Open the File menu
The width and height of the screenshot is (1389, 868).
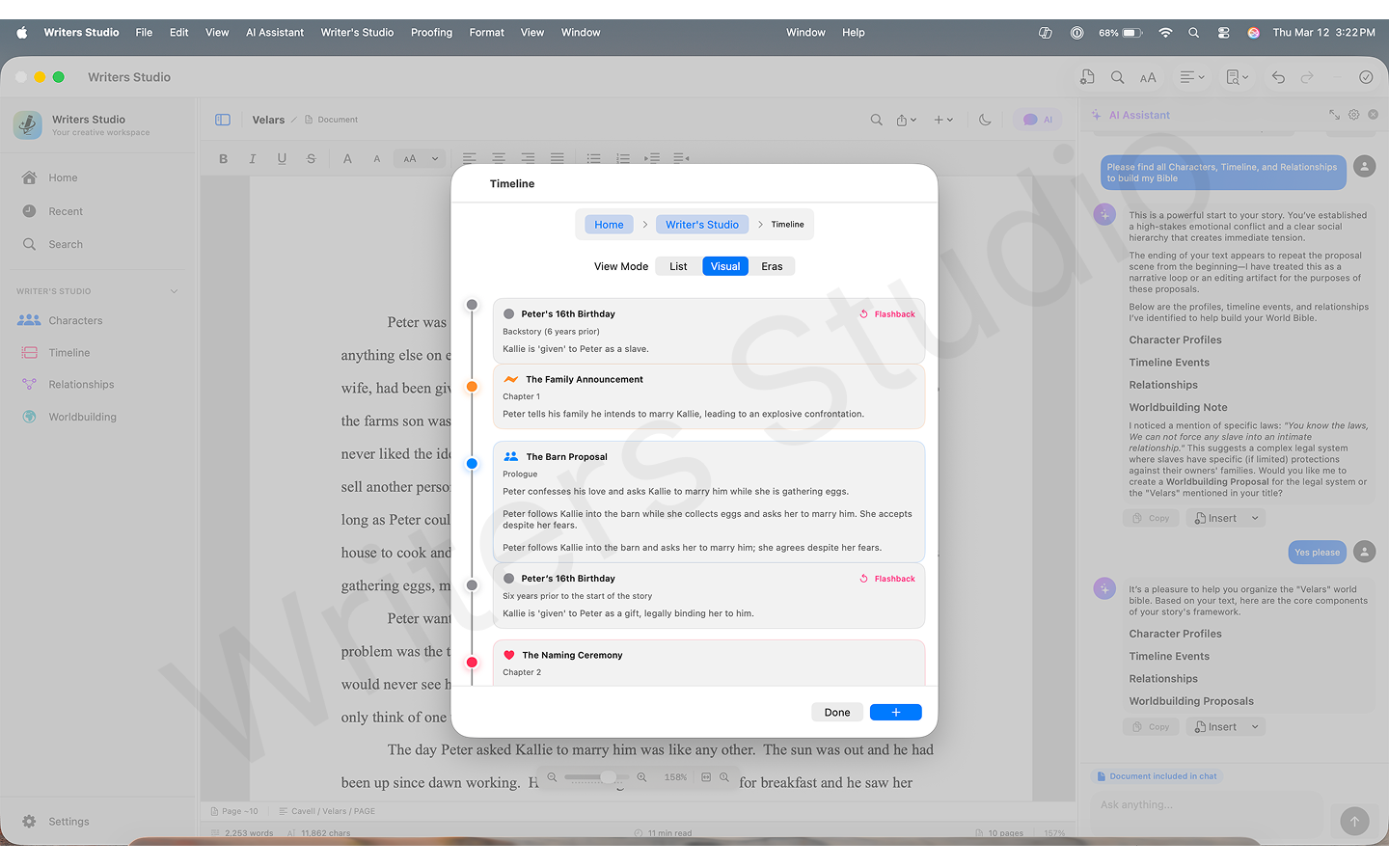coord(144,33)
